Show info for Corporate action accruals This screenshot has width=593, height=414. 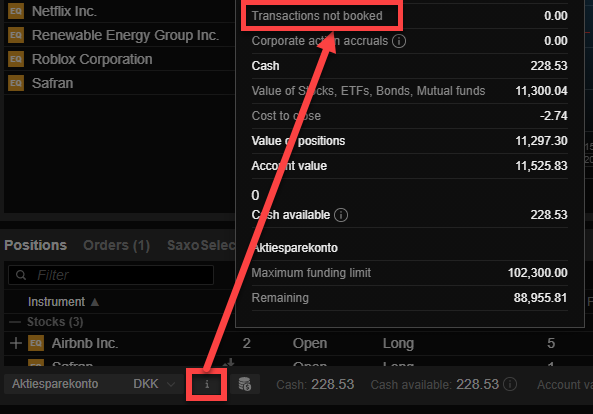coord(399,41)
